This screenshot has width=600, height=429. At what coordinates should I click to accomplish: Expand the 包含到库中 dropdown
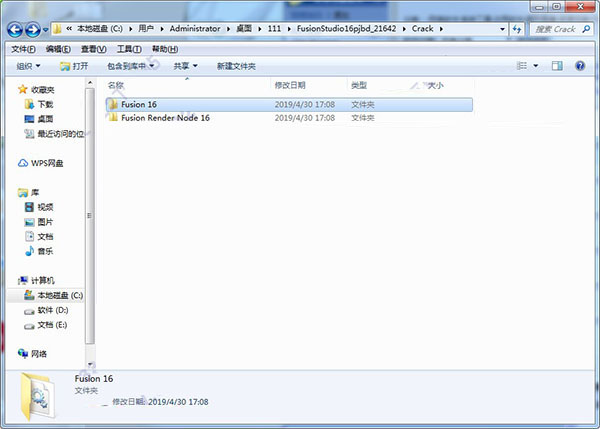(x=130, y=66)
